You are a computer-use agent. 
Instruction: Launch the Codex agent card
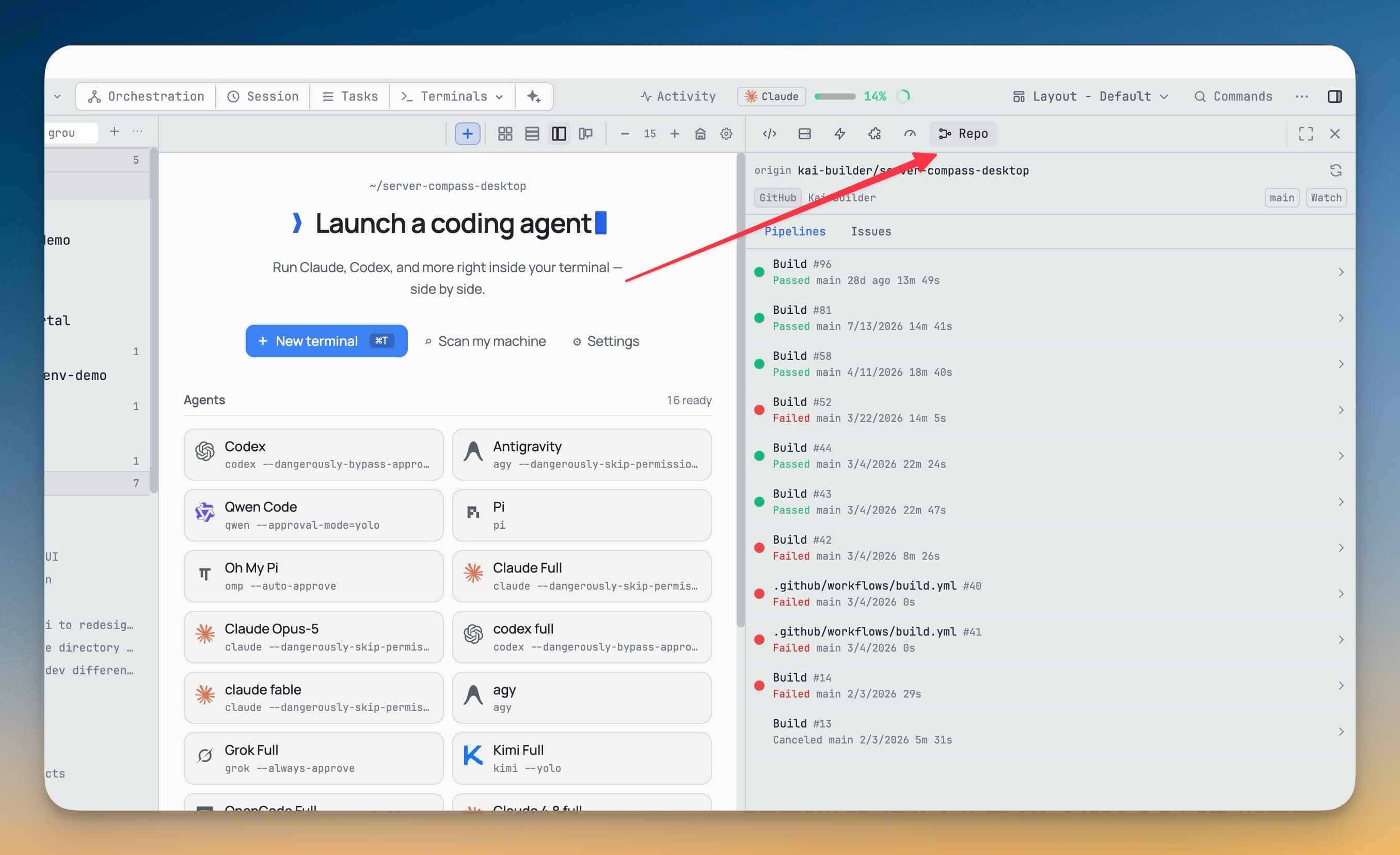[313, 454]
